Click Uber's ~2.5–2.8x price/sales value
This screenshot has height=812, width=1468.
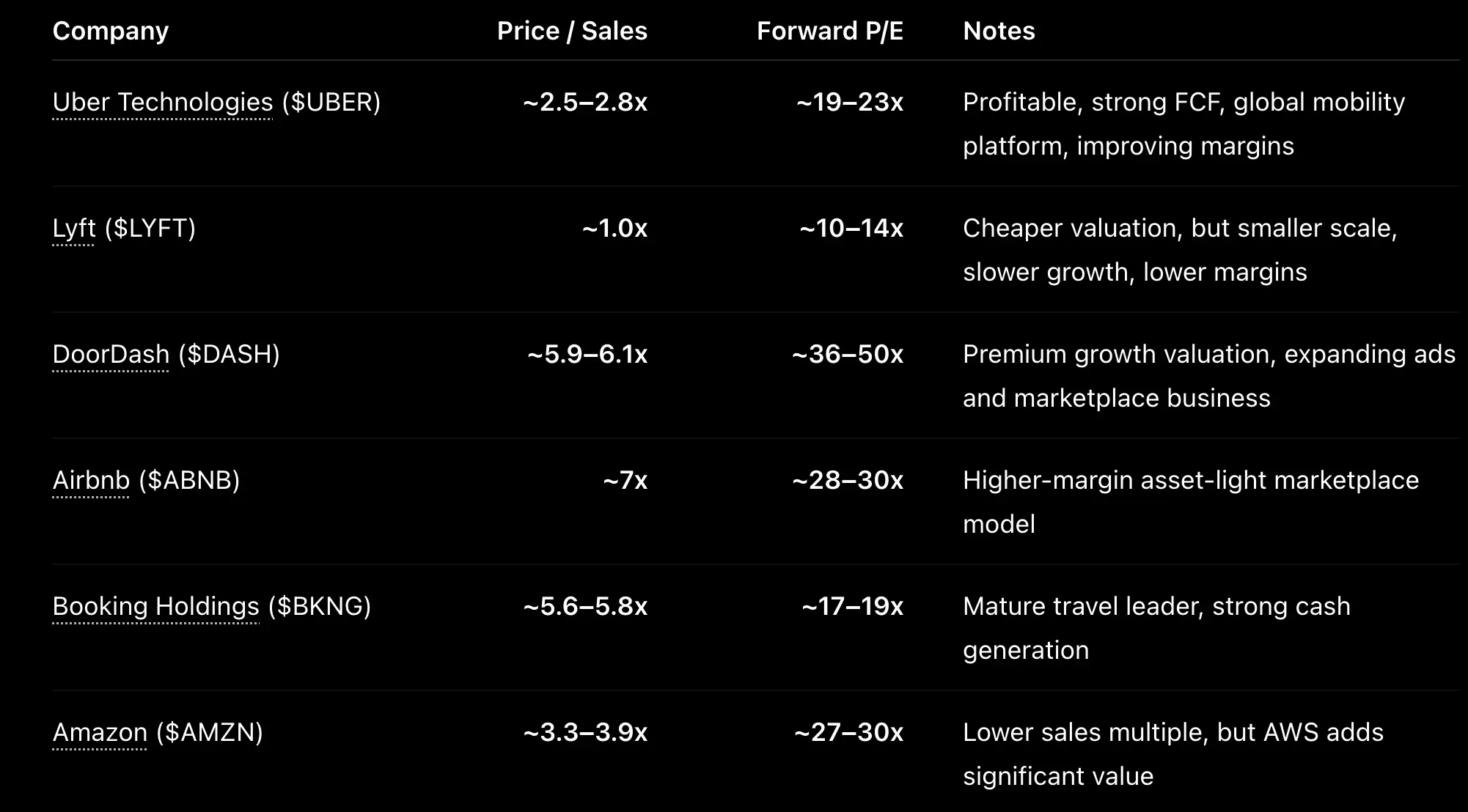pos(585,103)
